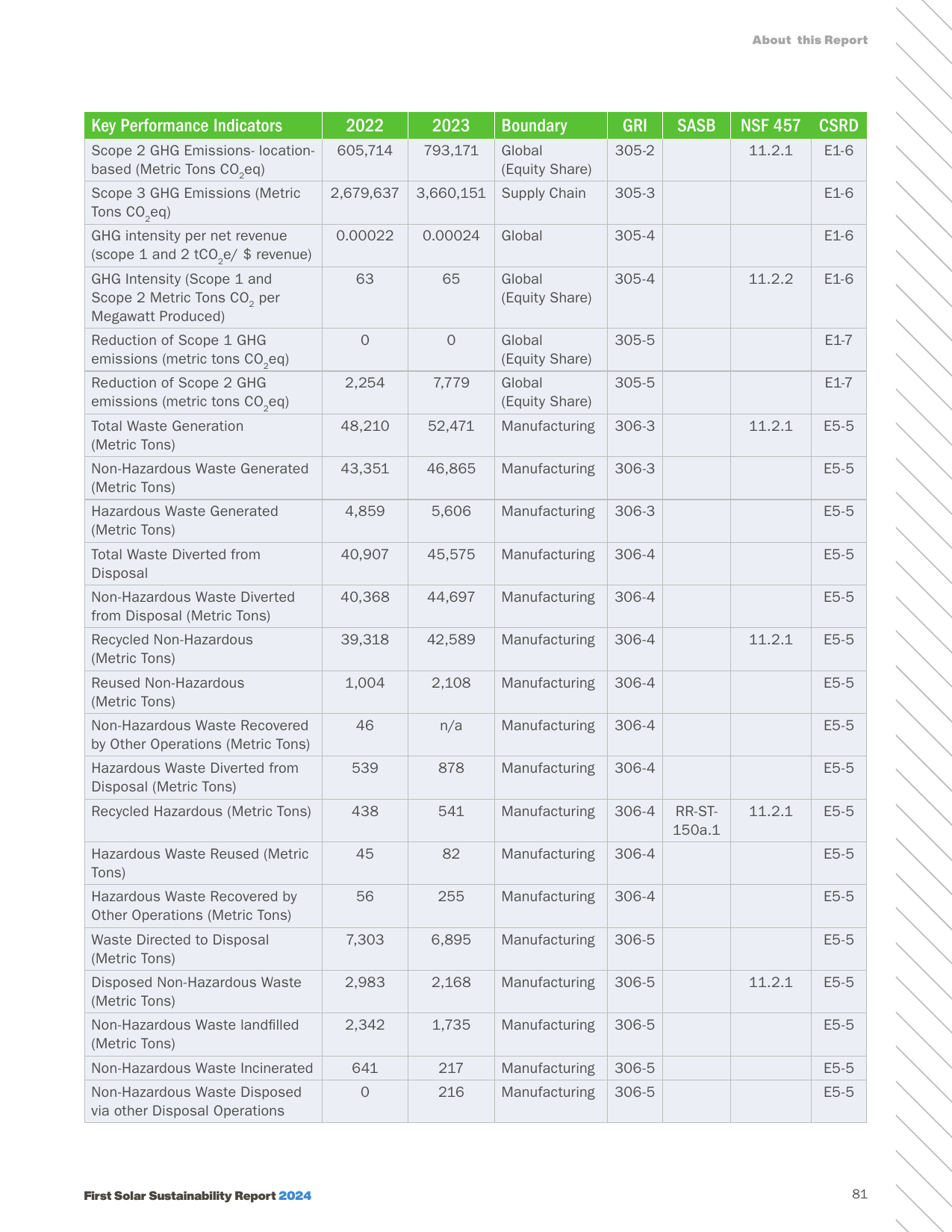Click the value 1,735

(x=451, y=1024)
